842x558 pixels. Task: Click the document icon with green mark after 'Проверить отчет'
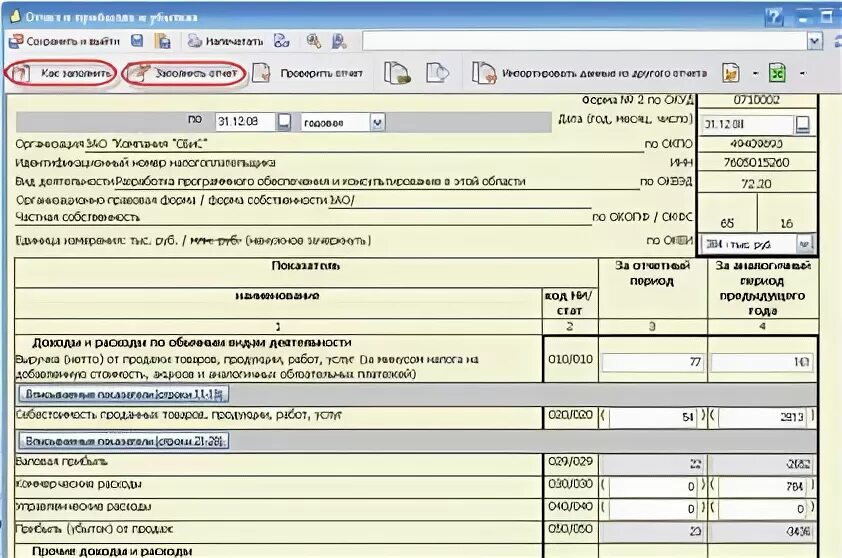(397, 73)
